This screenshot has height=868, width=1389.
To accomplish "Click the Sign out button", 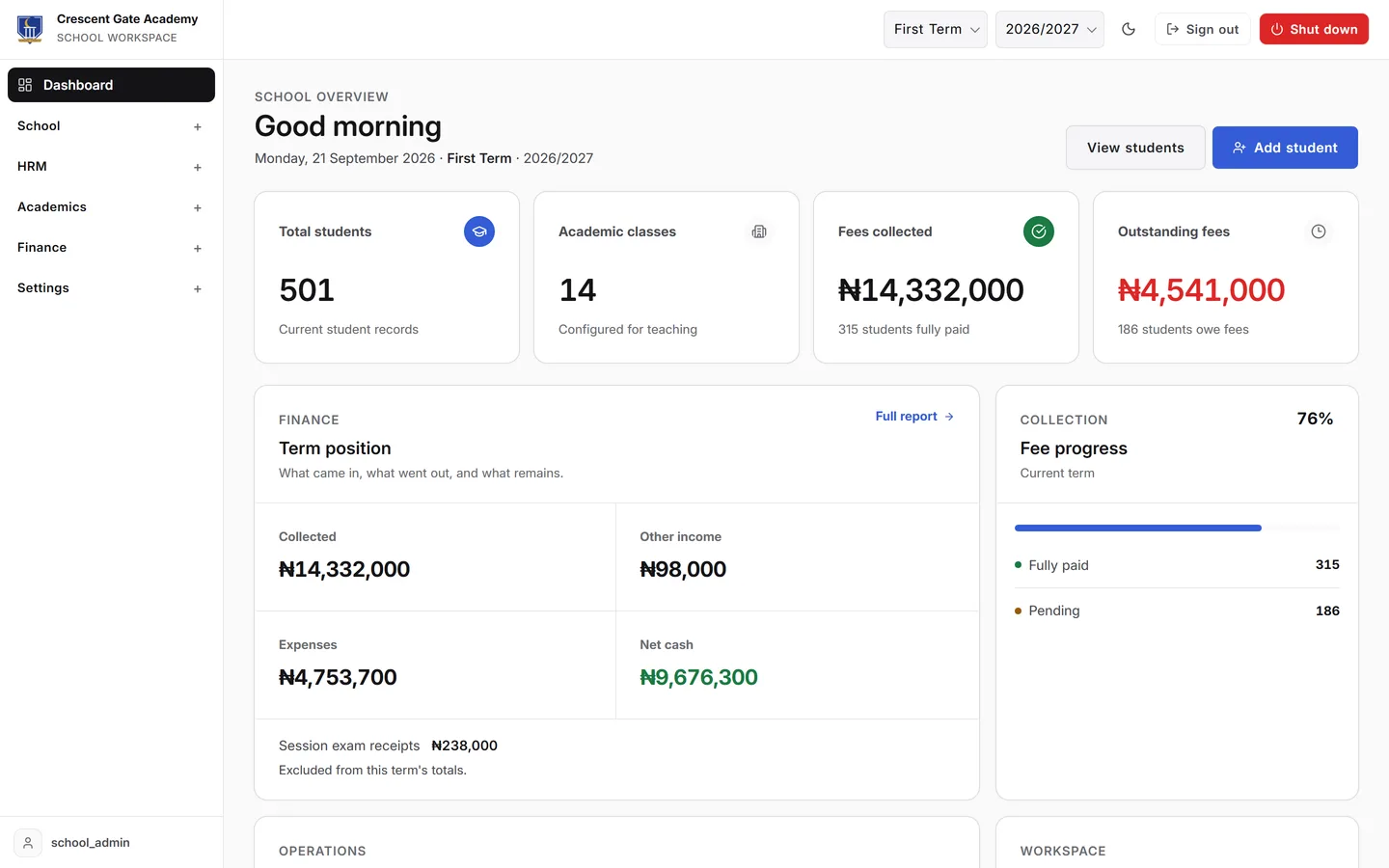I will [x=1203, y=29].
